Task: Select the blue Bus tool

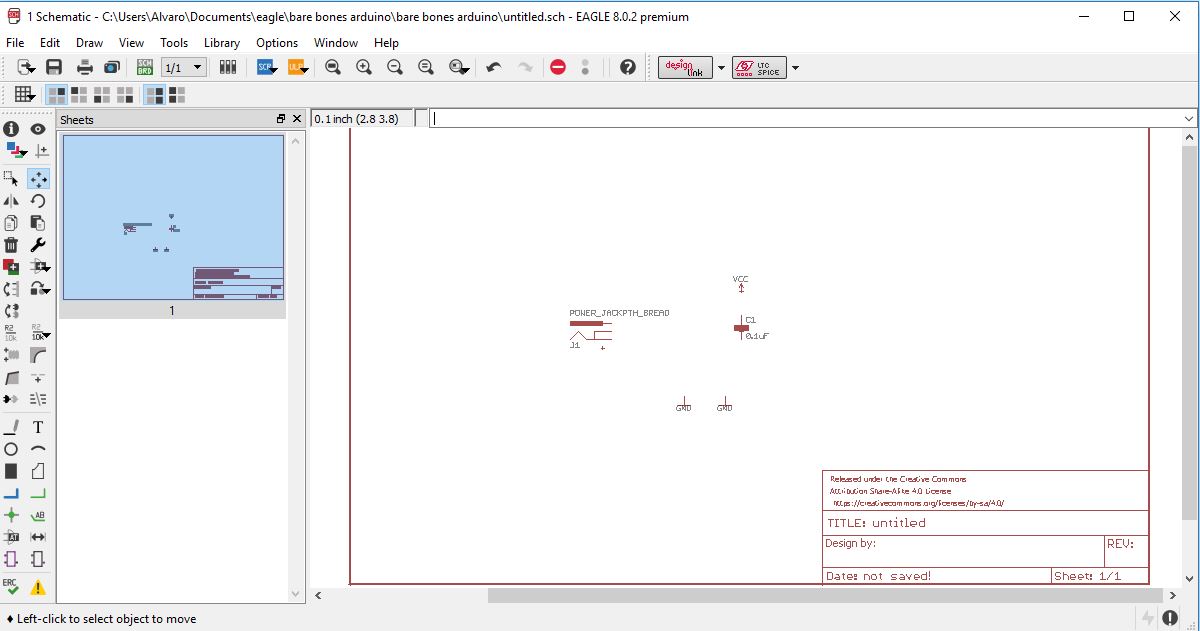Action: click(x=11, y=493)
